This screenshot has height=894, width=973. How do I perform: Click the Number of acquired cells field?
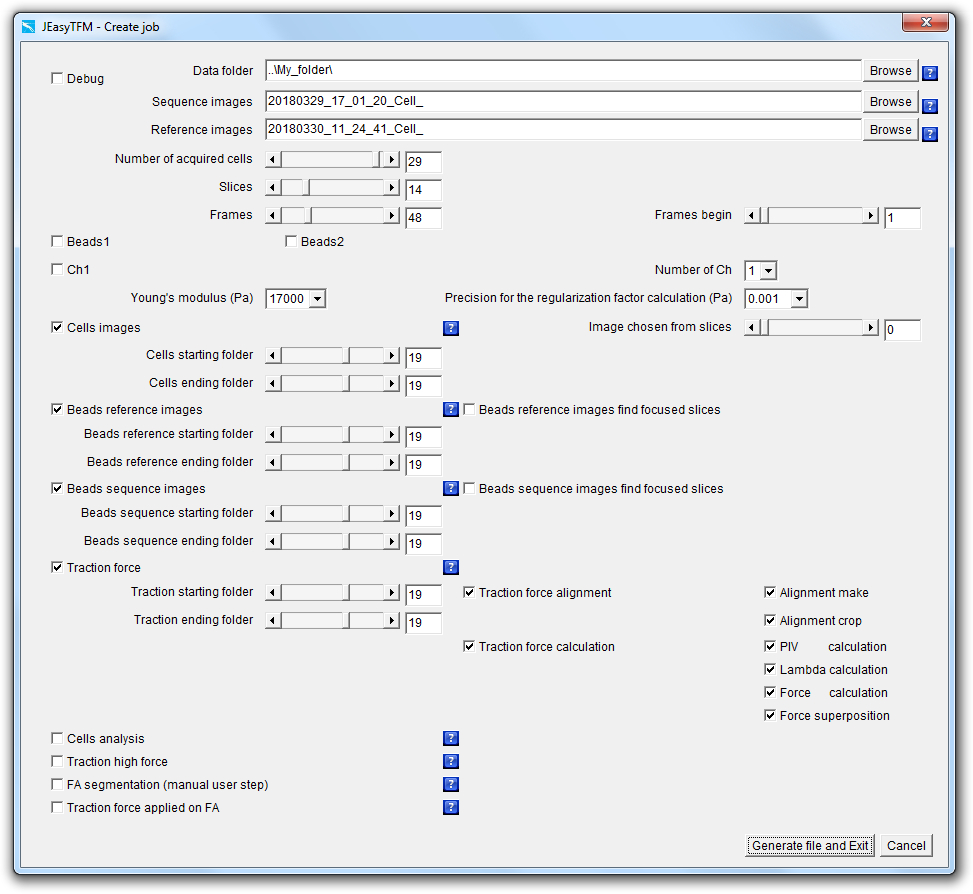[423, 162]
